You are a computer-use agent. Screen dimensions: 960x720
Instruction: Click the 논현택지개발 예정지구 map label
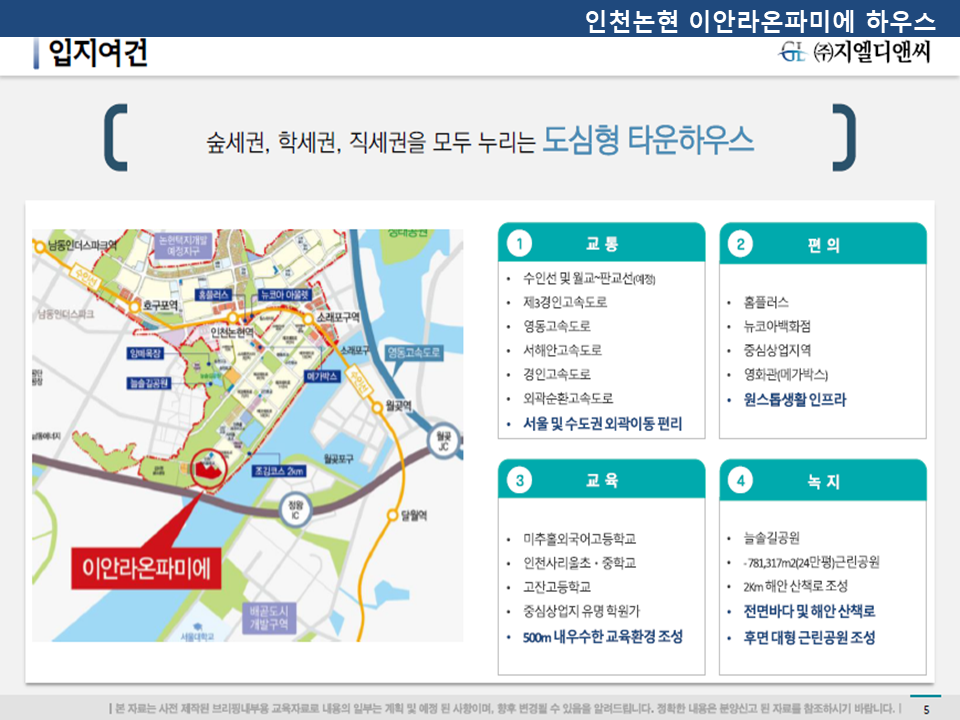183,245
